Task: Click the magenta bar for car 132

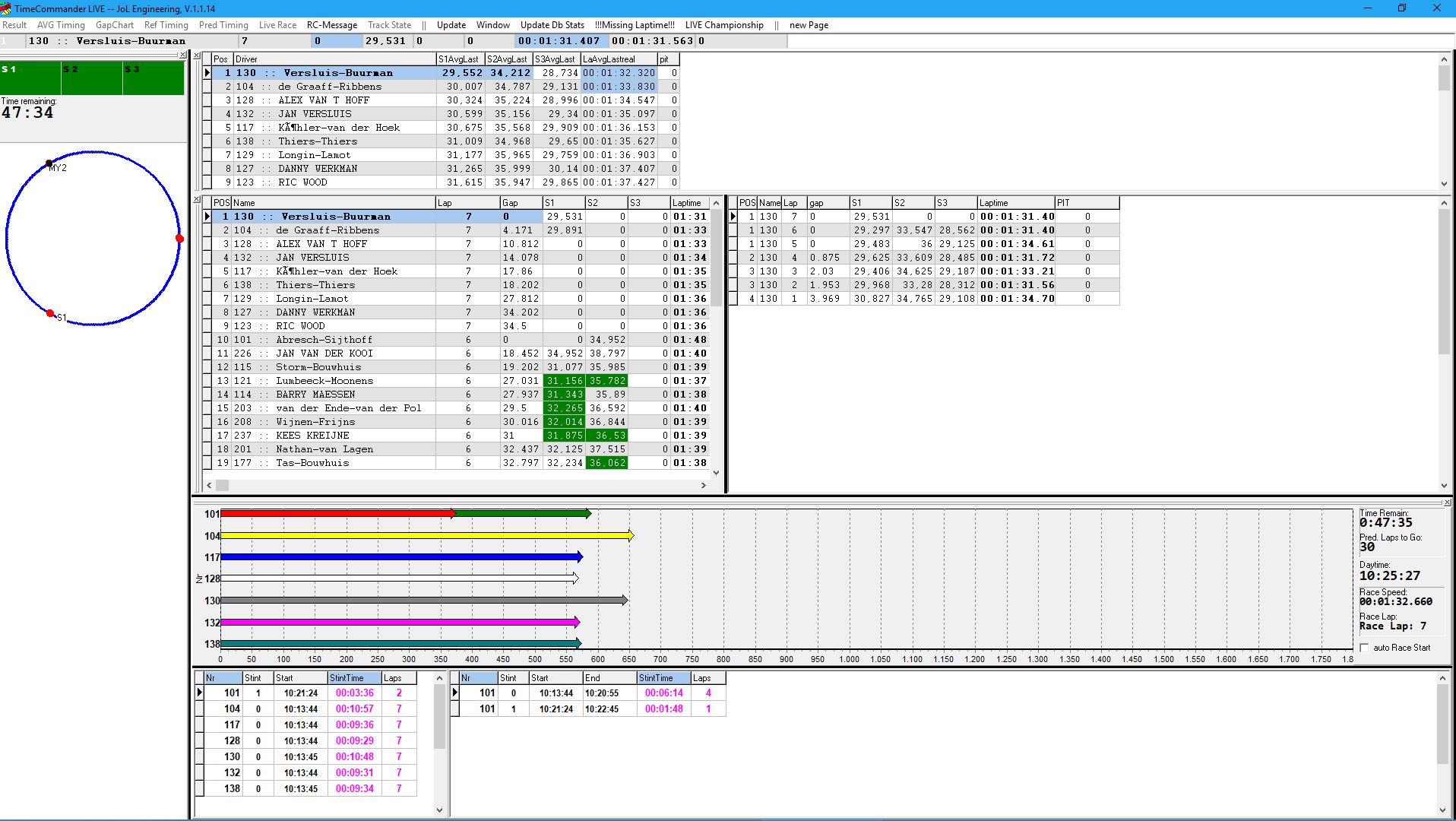Action: pyautogui.click(x=400, y=622)
